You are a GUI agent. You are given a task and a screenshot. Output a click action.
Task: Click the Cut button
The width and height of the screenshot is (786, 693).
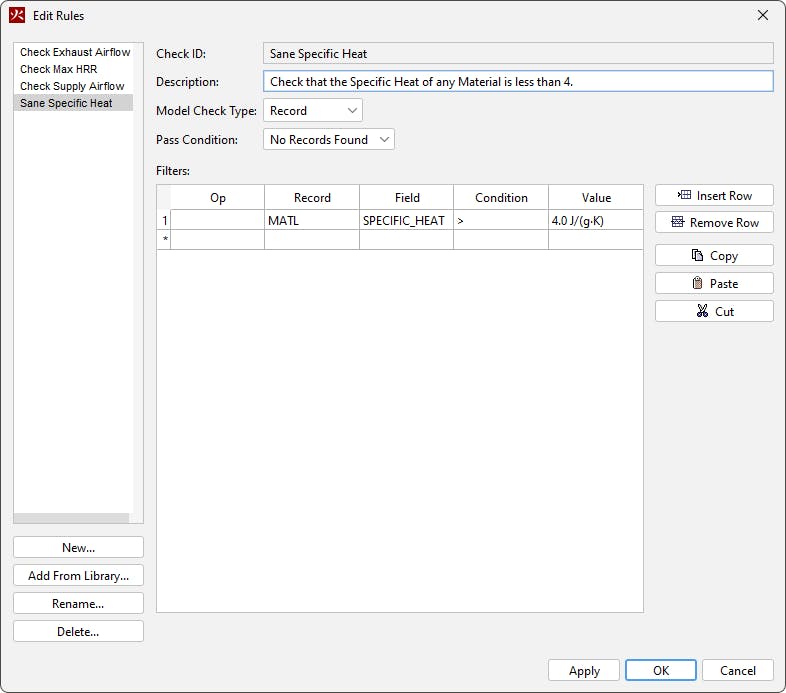(x=714, y=311)
